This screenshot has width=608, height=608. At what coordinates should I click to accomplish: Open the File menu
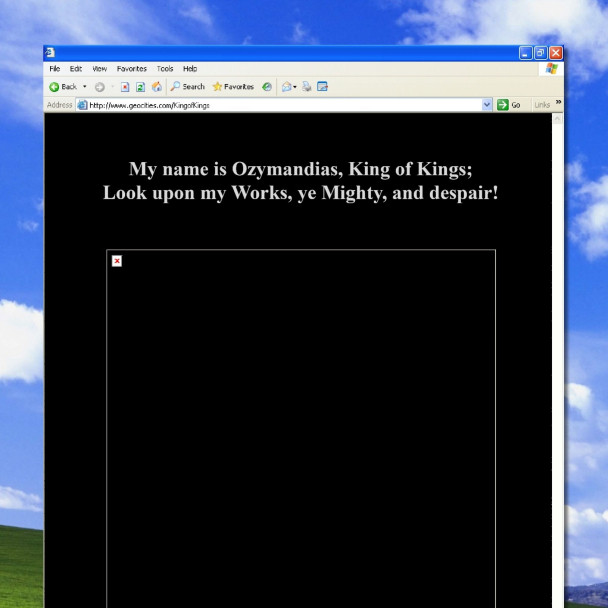54,69
